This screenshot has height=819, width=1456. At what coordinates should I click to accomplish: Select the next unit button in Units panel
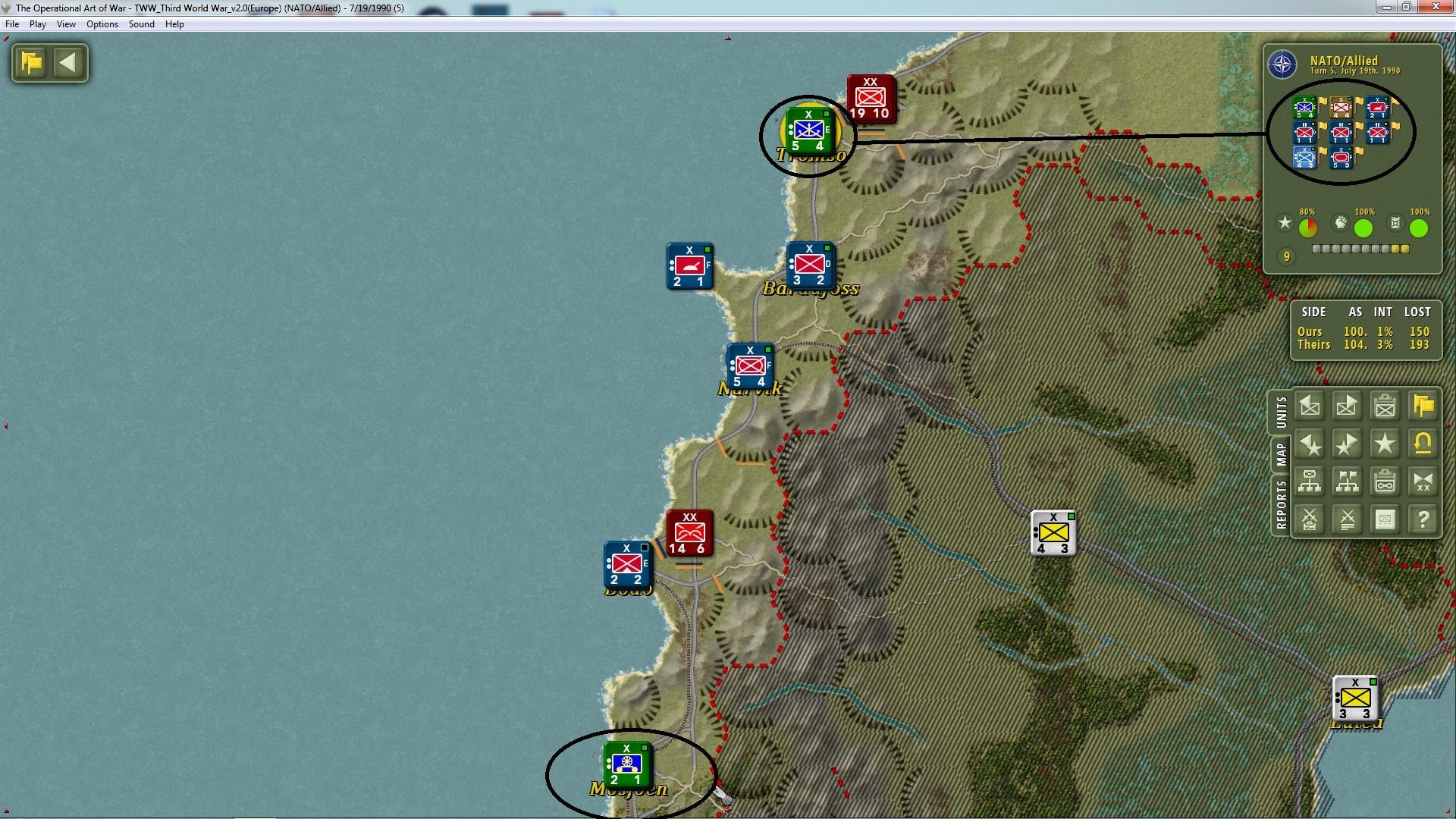coord(1348,406)
